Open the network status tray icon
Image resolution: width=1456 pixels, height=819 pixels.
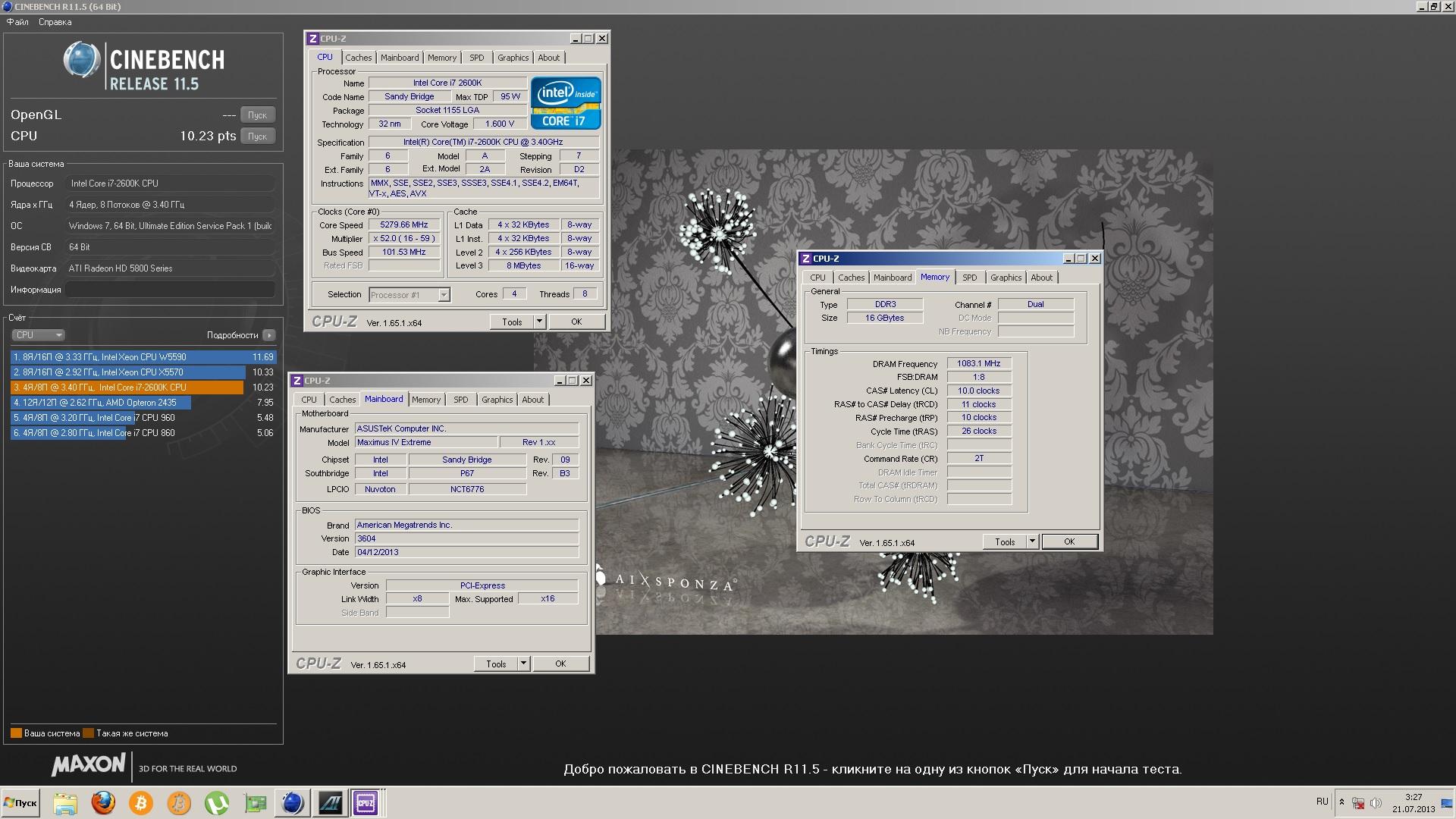click(x=1358, y=802)
